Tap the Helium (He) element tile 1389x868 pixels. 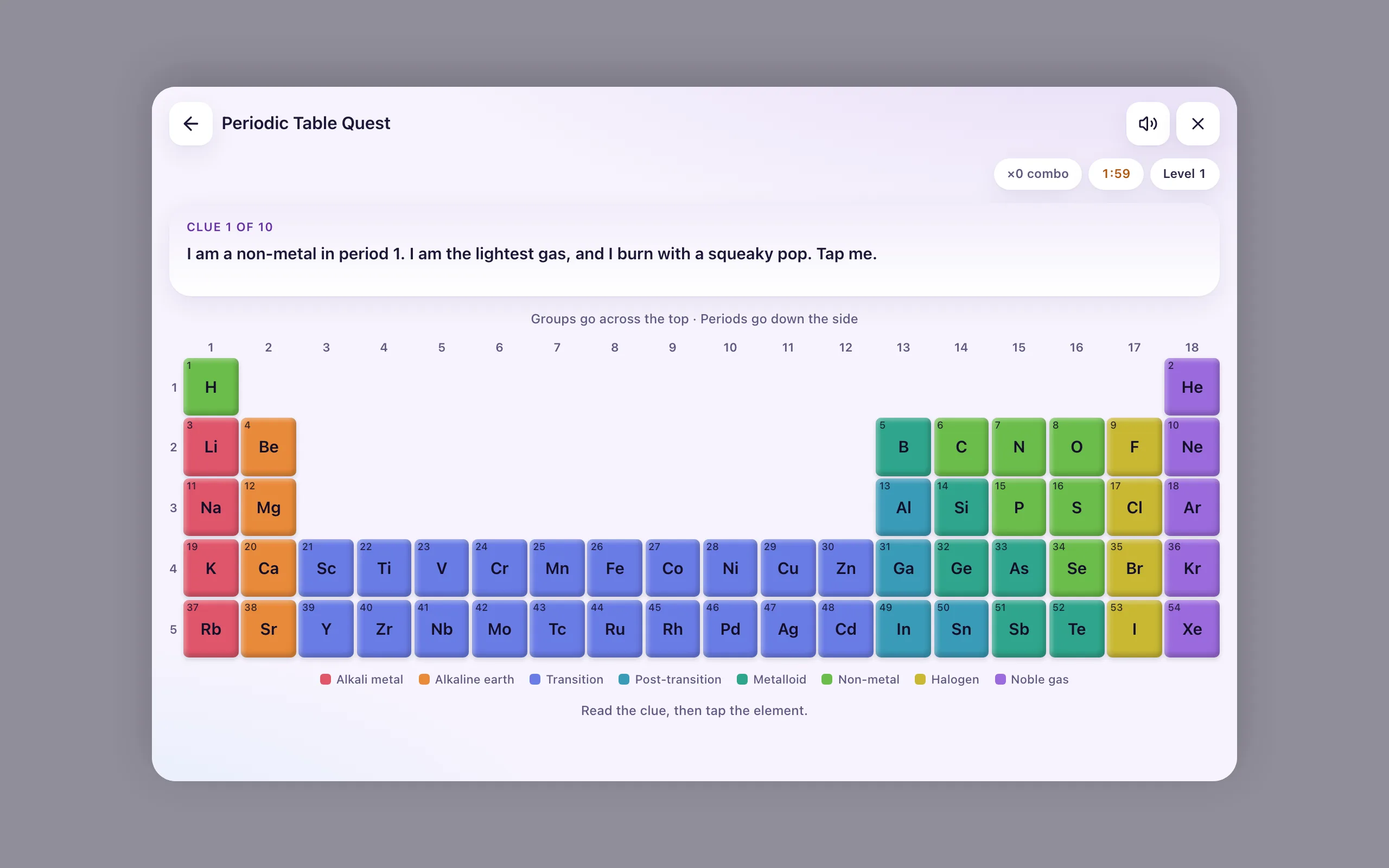(1192, 386)
